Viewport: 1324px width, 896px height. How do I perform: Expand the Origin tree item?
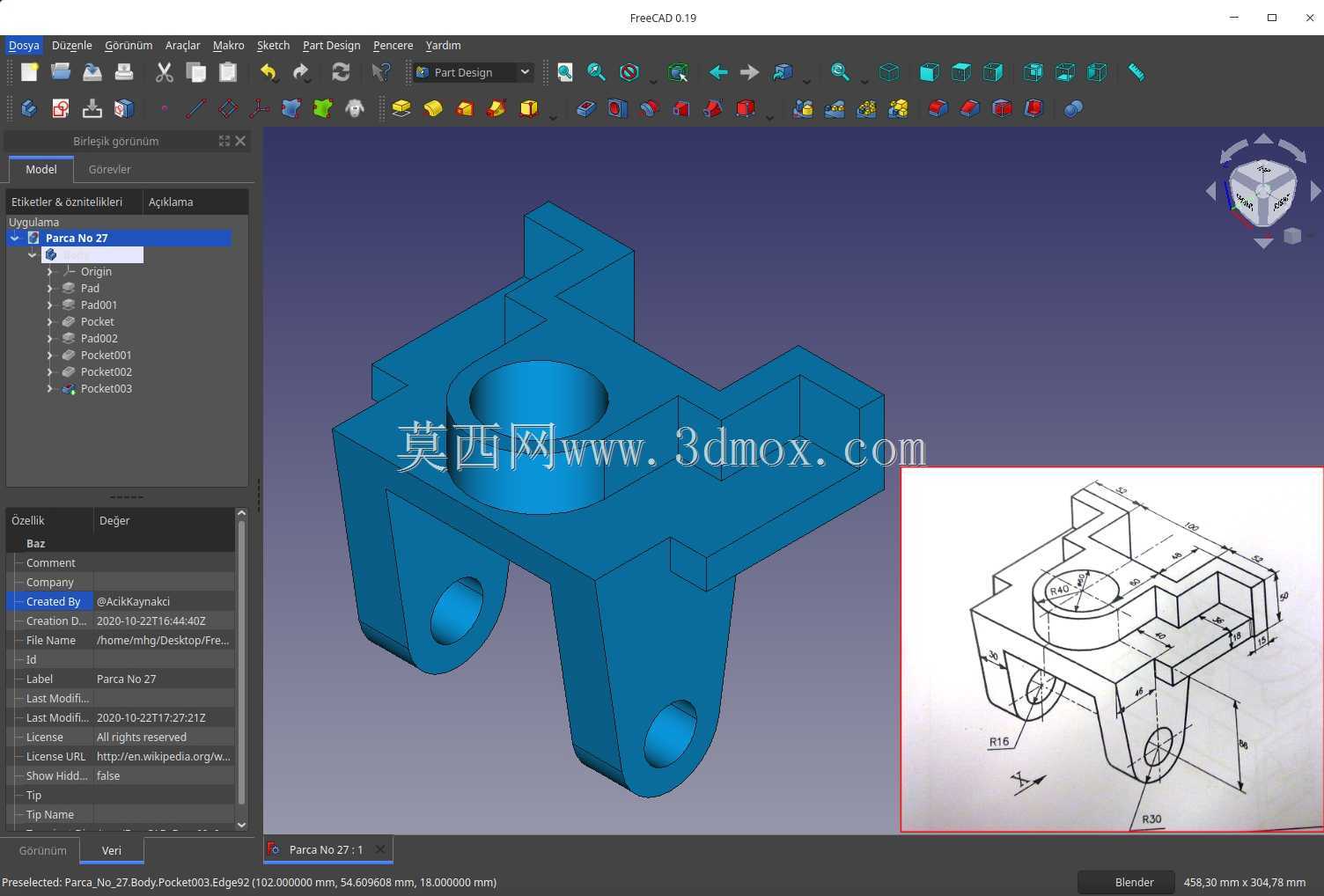click(50, 272)
